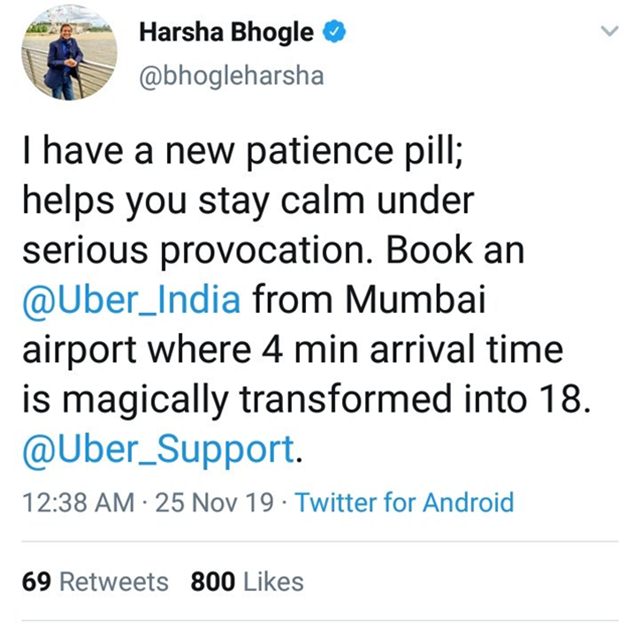Viewport: 640px width, 644px height.
Task: Open the Twitter for Android source link
Action: point(404,502)
